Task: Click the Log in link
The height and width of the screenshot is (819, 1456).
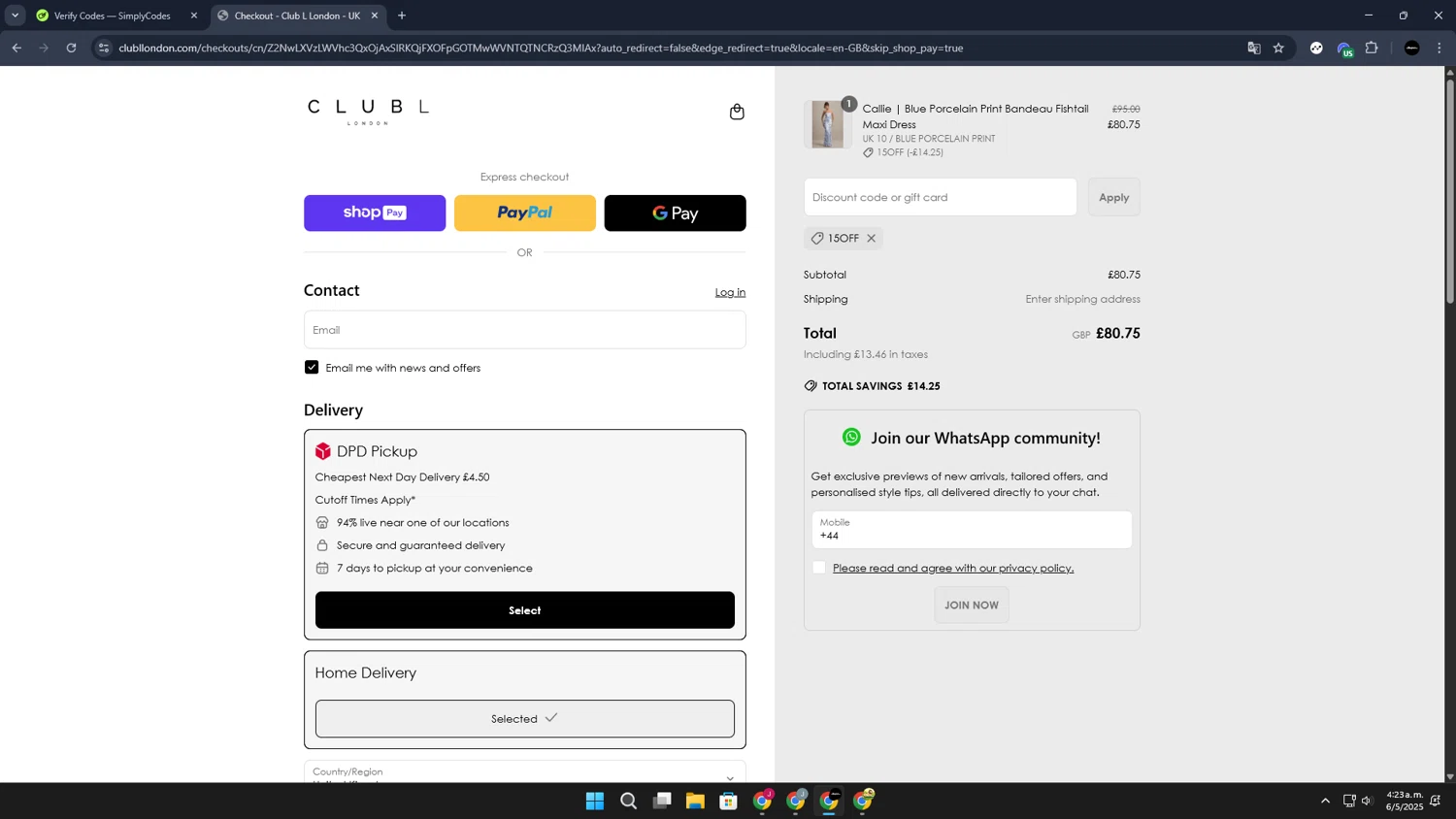Action: (730, 292)
